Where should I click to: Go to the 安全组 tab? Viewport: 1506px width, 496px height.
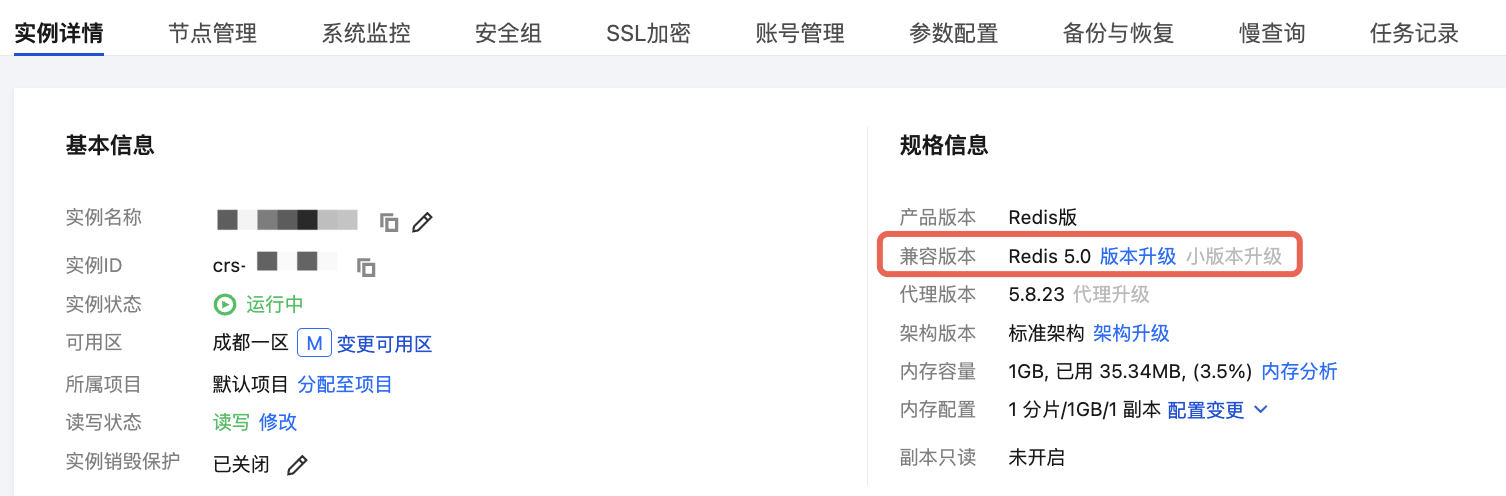tap(508, 33)
